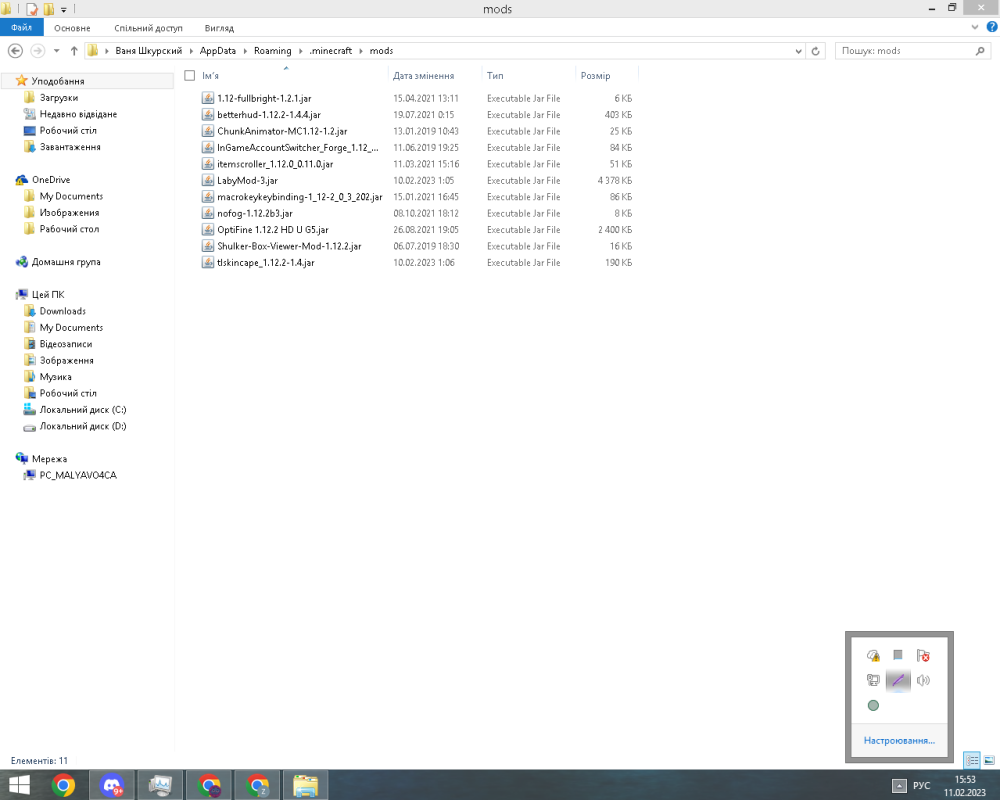This screenshot has width=1000, height=800.
Task: Open Discord from the taskbar
Action: (112, 785)
